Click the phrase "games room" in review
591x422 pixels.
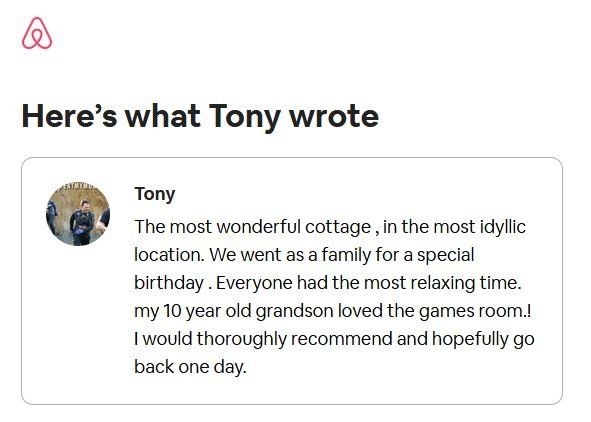pyautogui.click(x=471, y=311)
